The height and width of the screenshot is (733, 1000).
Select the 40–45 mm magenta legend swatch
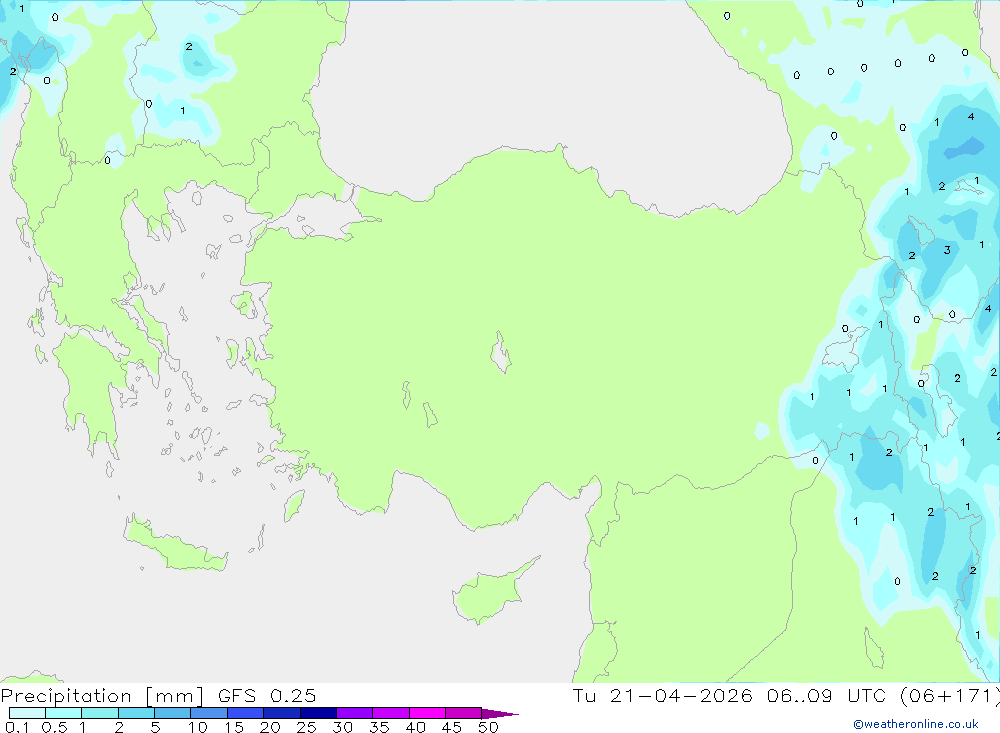click(x=427, y=713)
